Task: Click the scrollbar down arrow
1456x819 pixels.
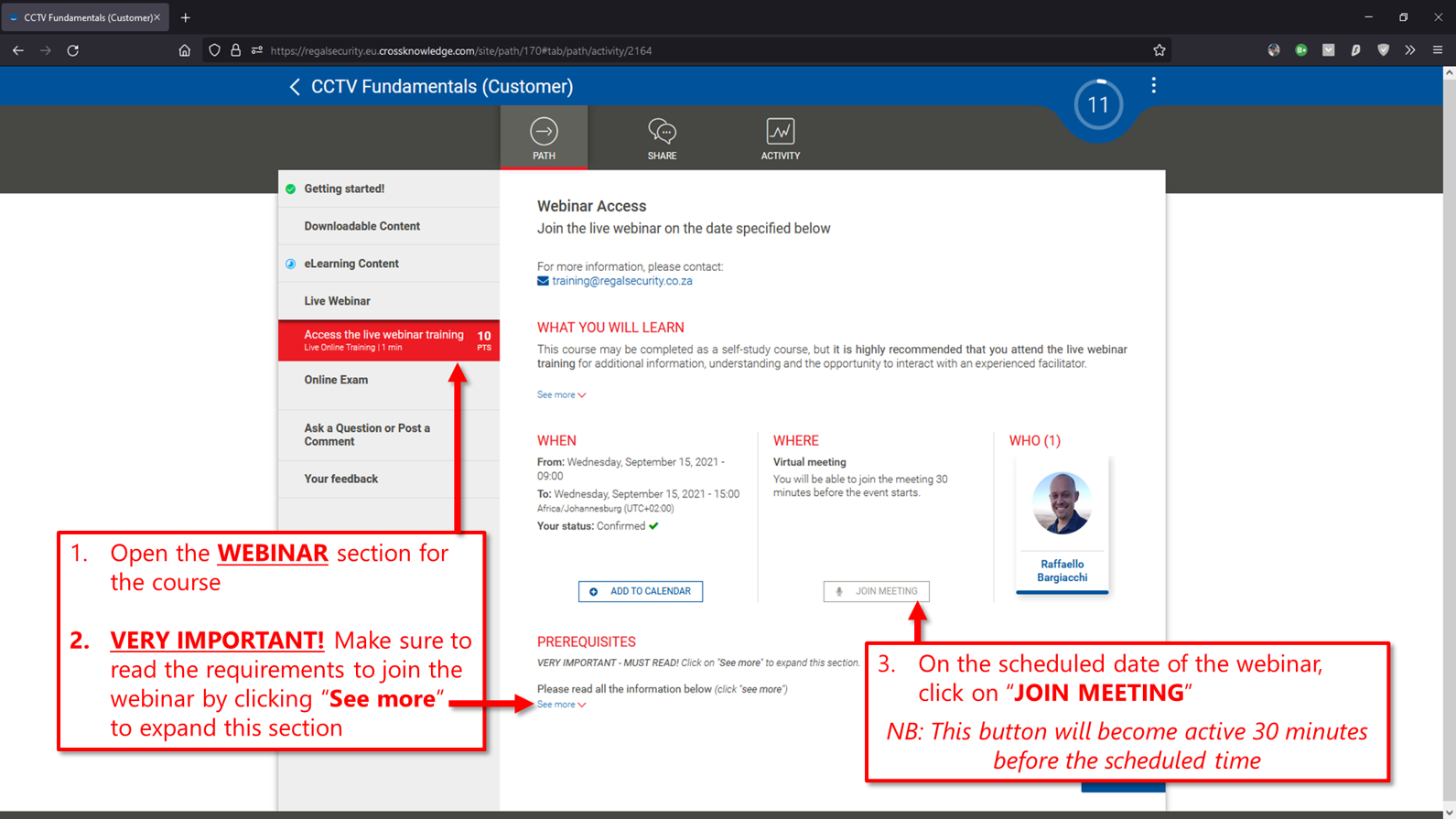Action: (1449, 813)
